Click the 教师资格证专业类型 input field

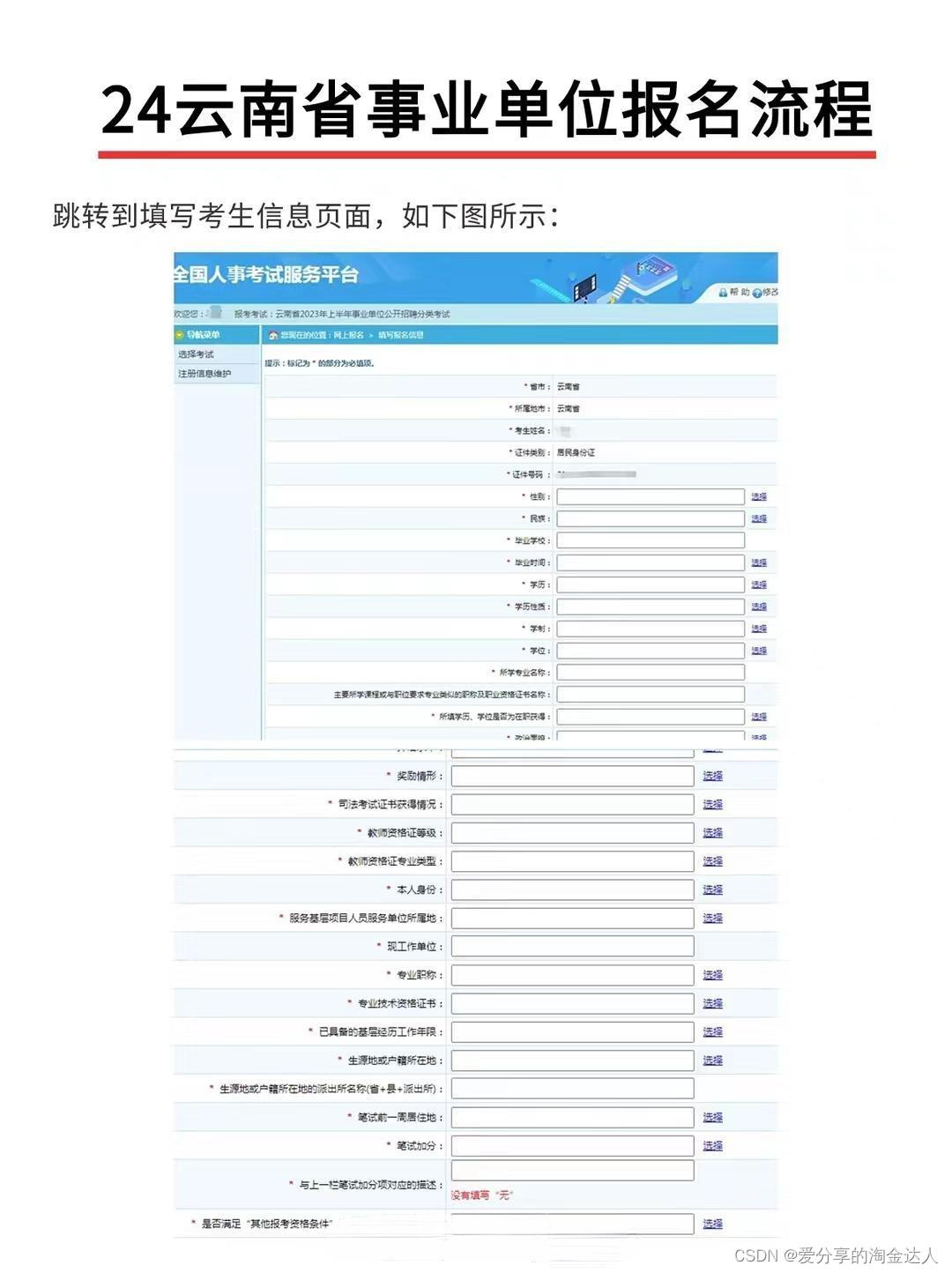tap(573, 861)
